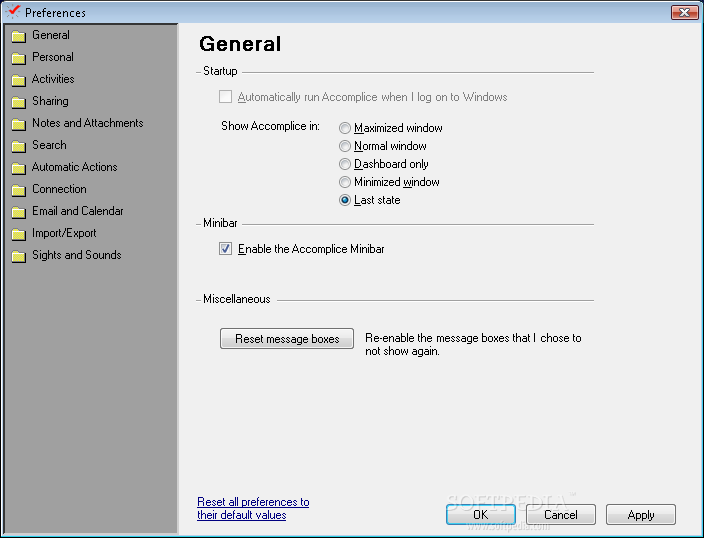
Task: Click Reset all preferences to default values link
Action: point(253,508)
